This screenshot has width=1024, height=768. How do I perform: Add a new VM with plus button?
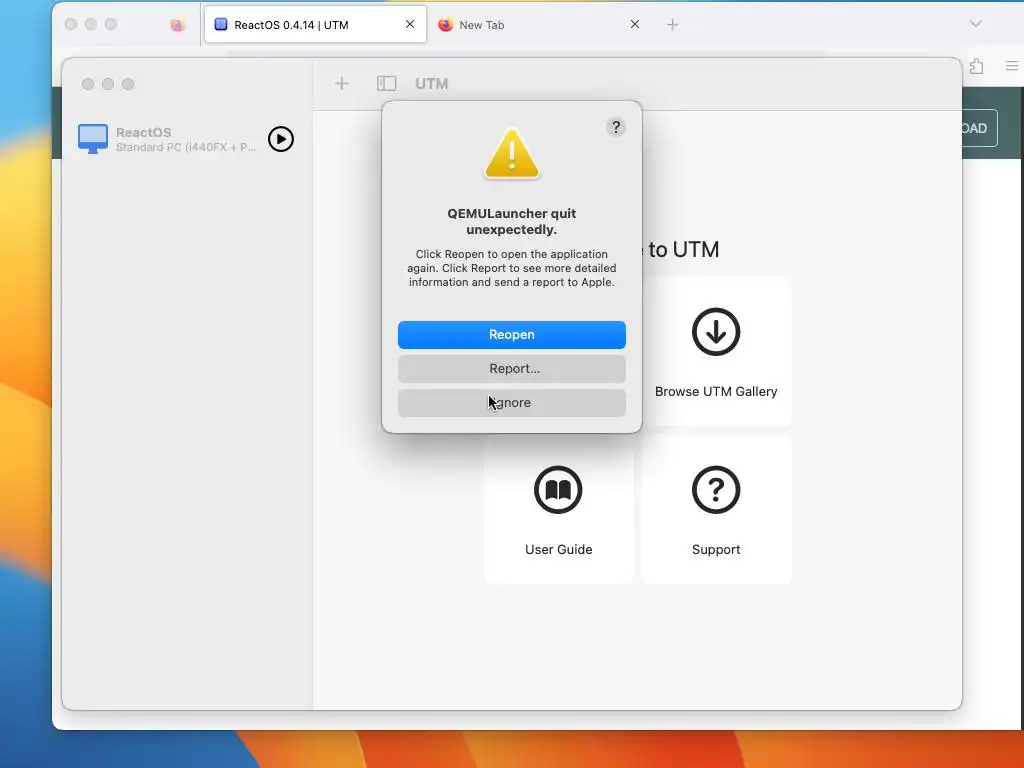point(342,84)
